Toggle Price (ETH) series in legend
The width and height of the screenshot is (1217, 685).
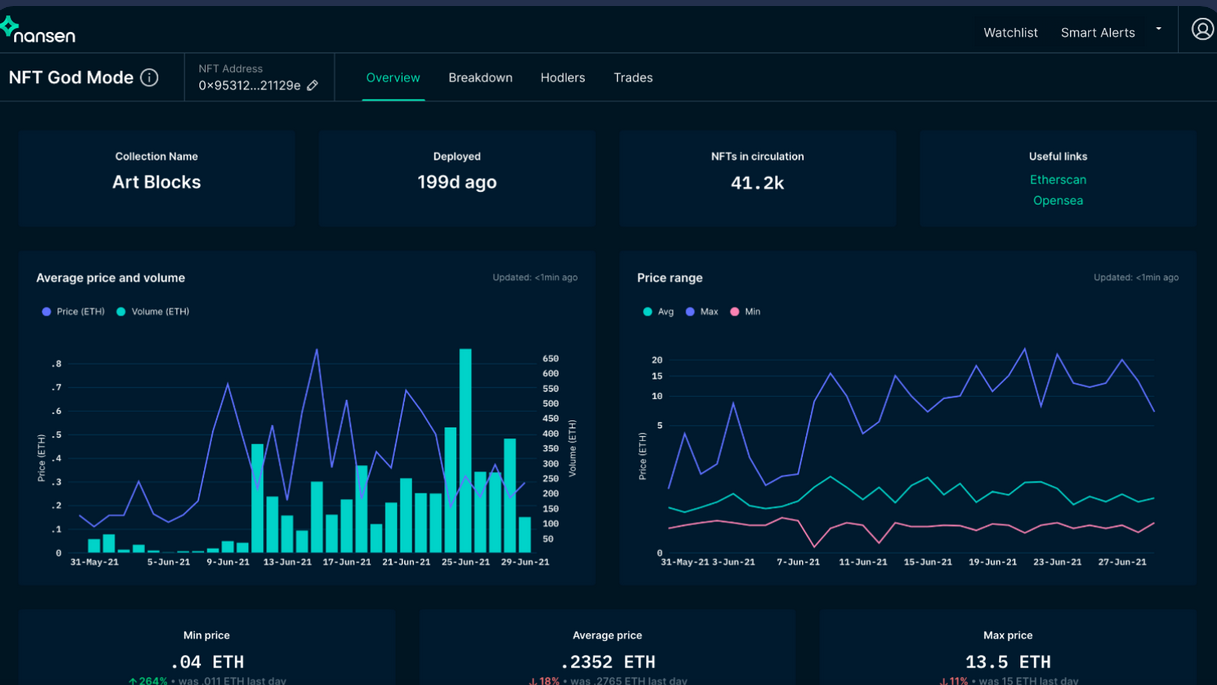(x=74, y=312)
